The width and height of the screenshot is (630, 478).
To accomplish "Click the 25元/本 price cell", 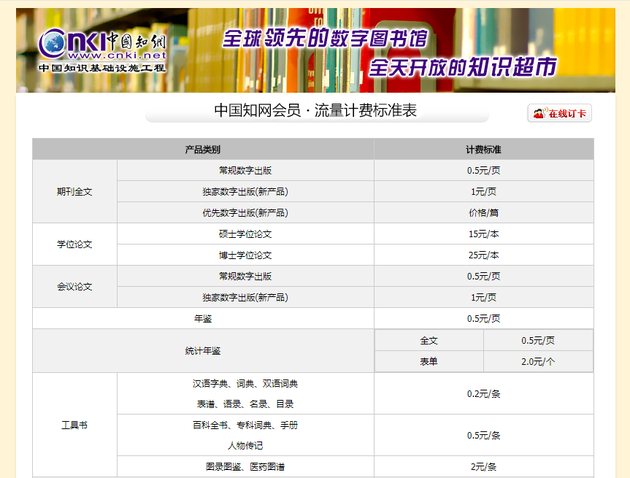I will pyautogui.click(x=483, y=255).
